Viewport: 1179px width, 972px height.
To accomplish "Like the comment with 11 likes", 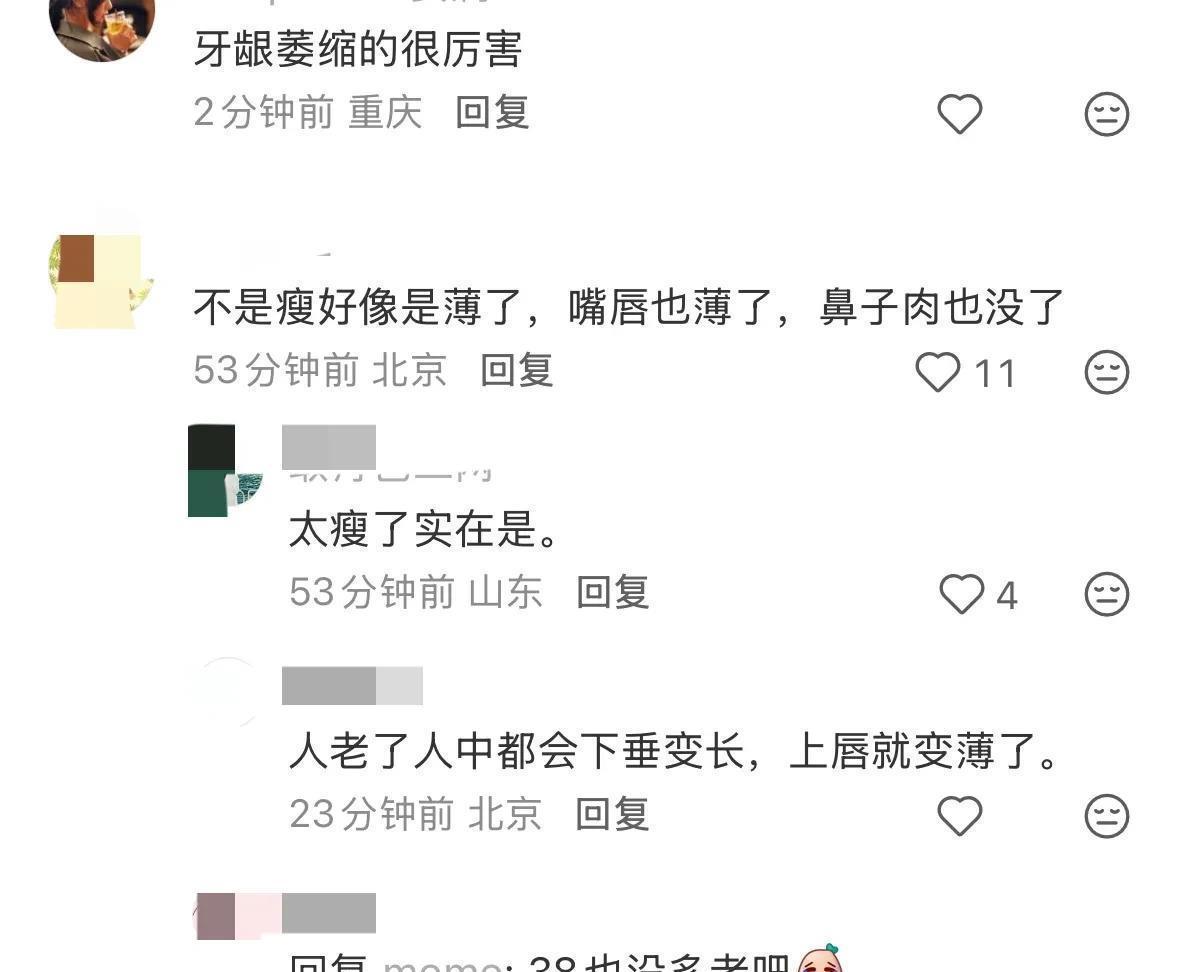I will click(938, 372).
